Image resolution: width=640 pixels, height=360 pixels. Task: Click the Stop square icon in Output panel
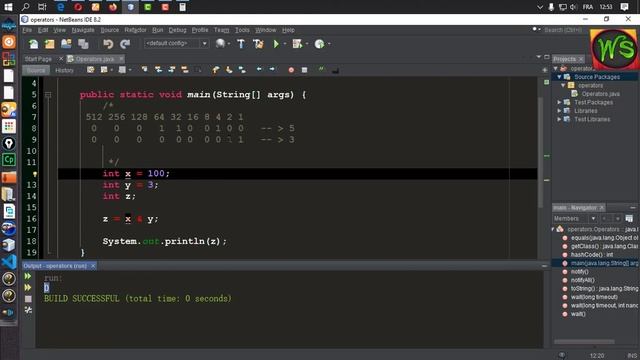[x=28, y=299]
